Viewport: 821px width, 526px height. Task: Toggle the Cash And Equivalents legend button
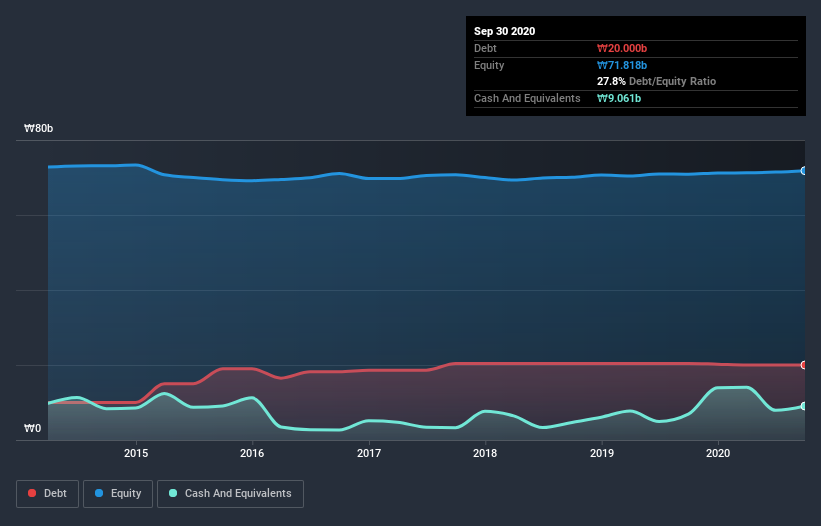(230, 494)
